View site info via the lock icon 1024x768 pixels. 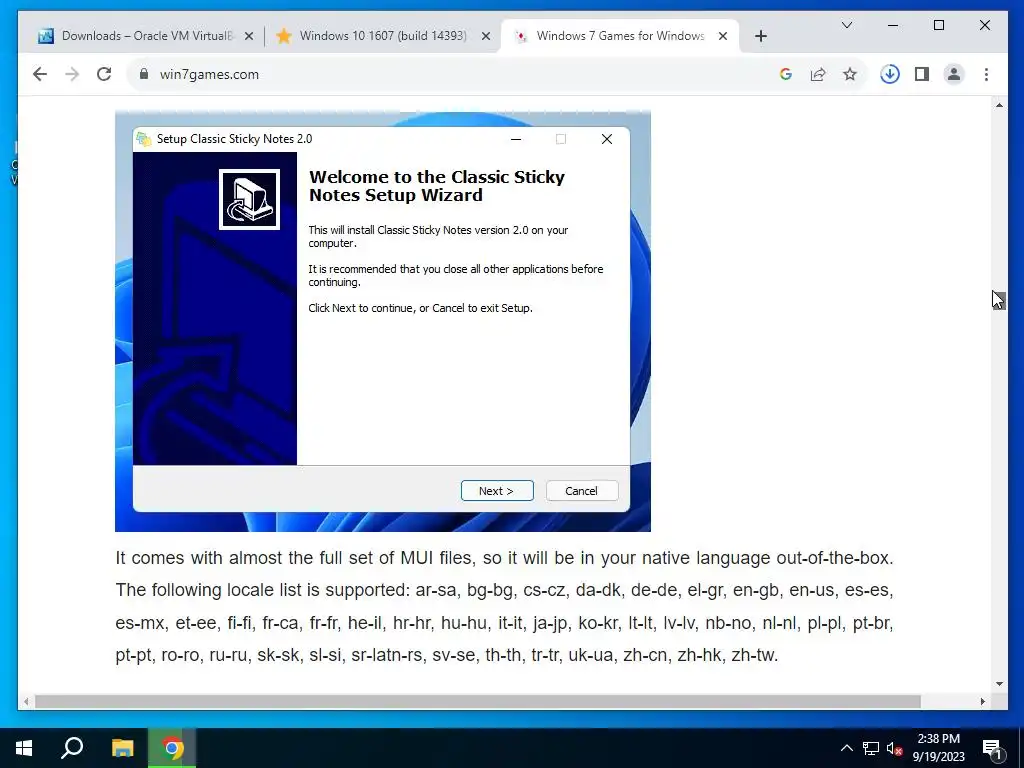point(144,74)
